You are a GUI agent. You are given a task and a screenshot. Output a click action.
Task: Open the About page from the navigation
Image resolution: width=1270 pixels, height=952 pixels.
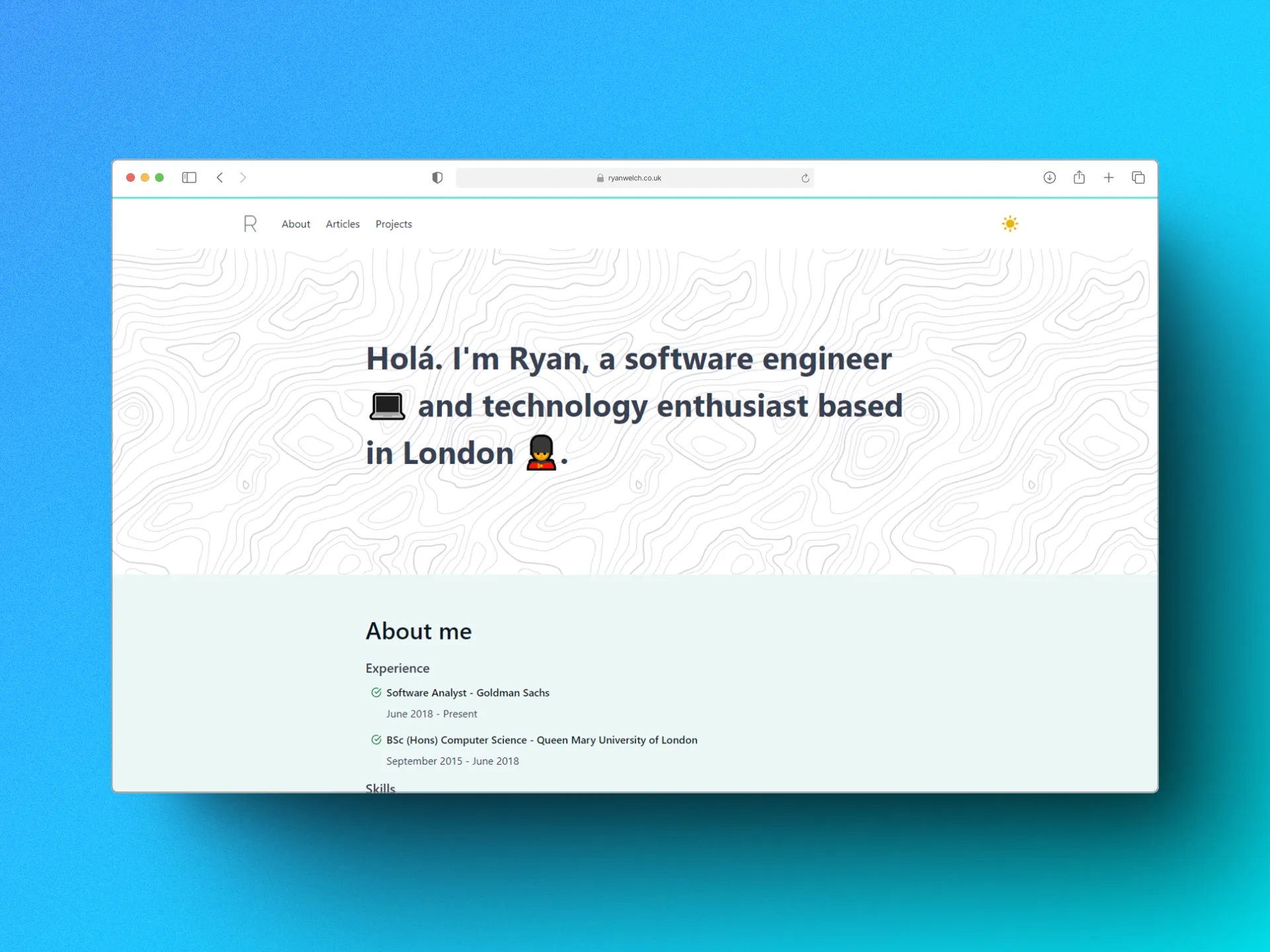(x=296, y=224)
